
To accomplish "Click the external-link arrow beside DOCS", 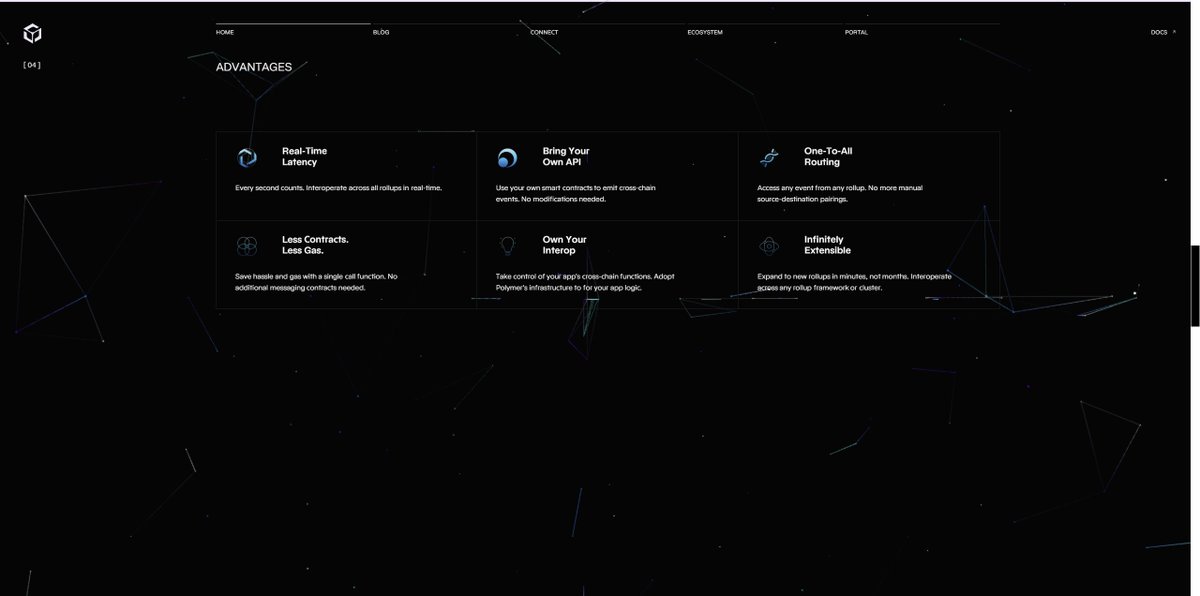I will coord(1172,31).
